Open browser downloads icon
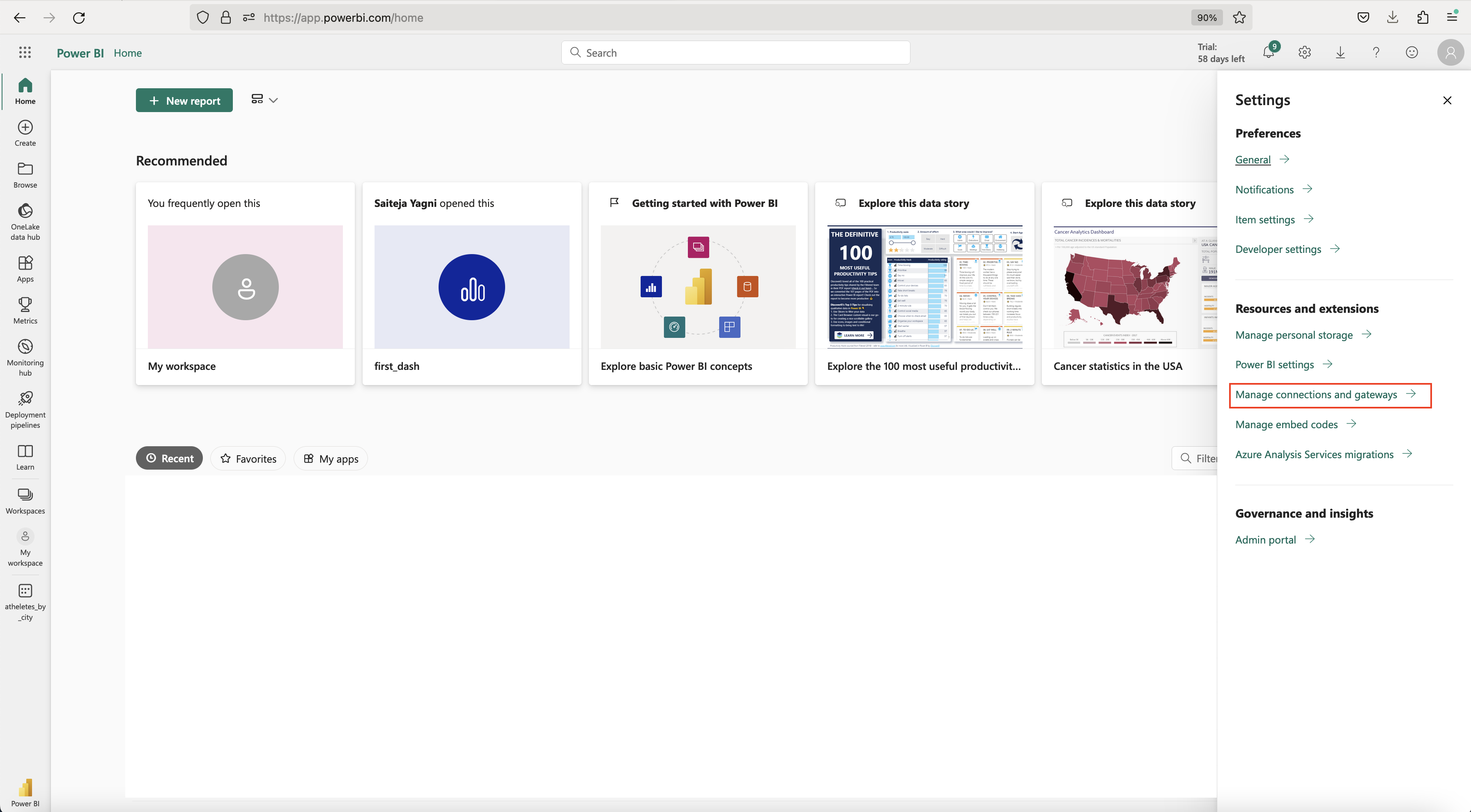Image resolution: width=1471 pixels, height=812 pixels. pyautogui.click(x=1393, y=18)
